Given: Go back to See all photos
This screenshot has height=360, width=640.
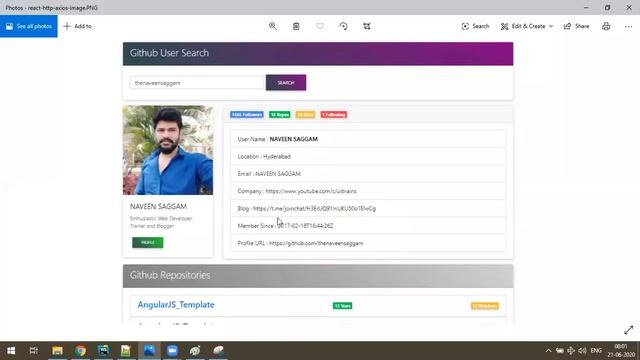Looking at the screenshot, I should point(29,26).
